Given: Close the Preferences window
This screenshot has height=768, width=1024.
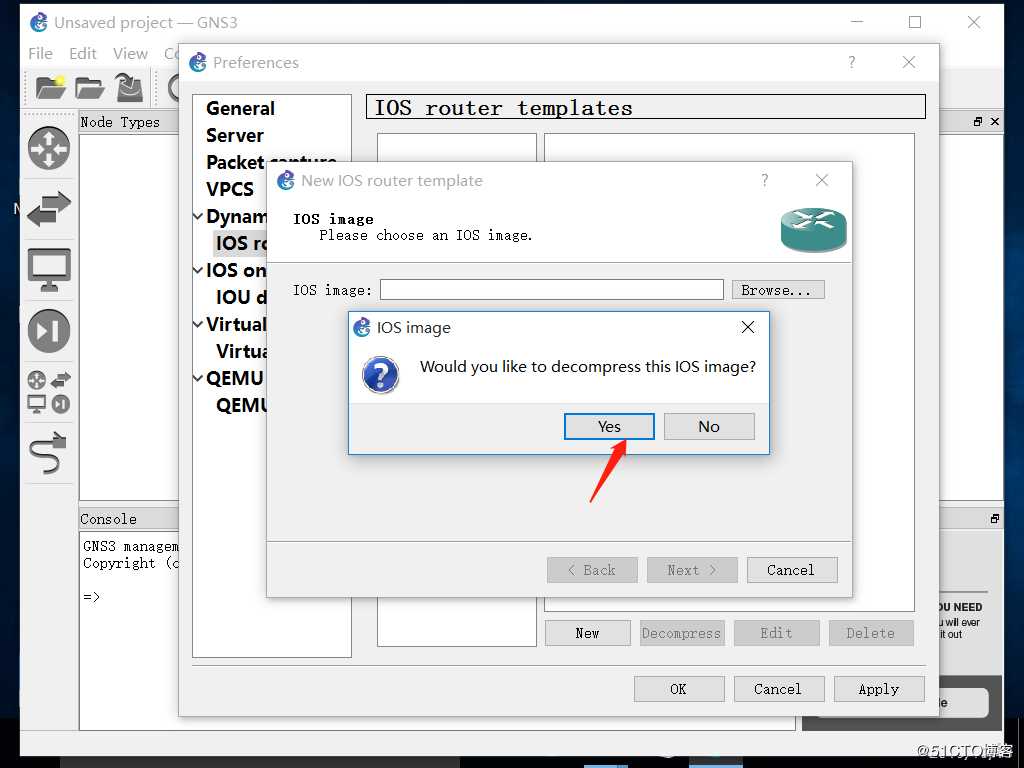Looking at the screenshot, I should [x=908, y=62].
